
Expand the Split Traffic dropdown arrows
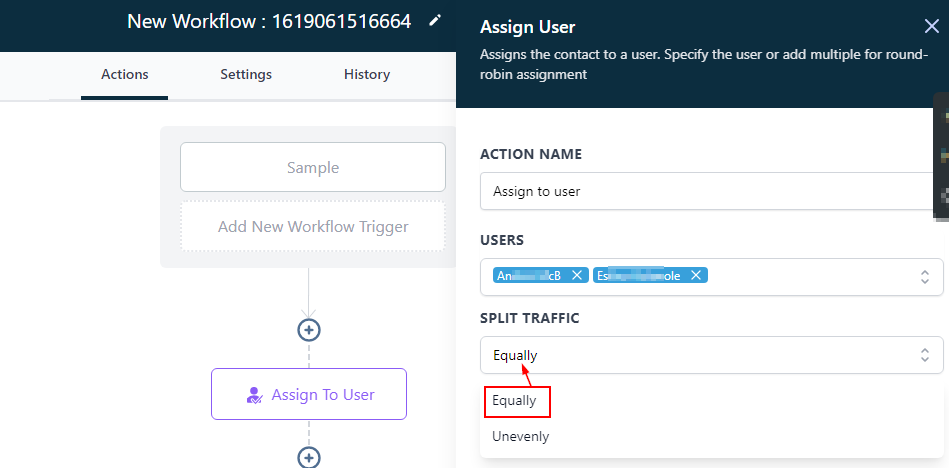point(924,354)
